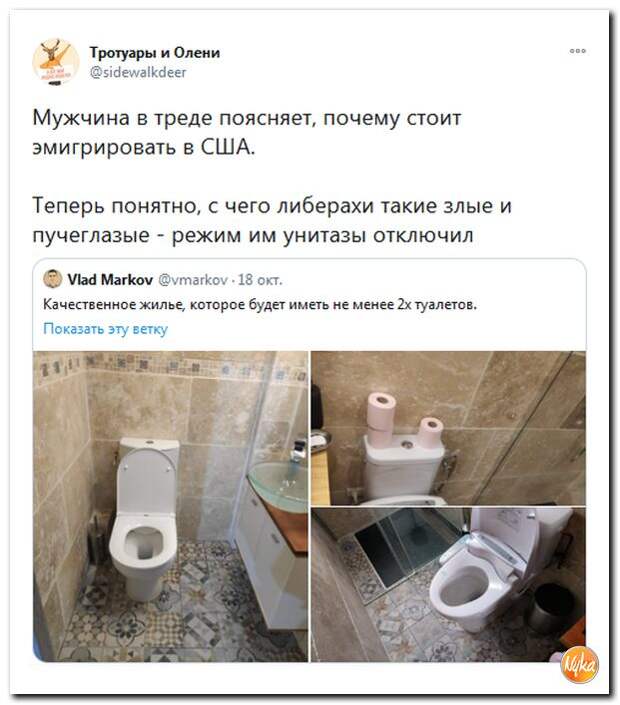Click the orange Nyka watermark badge

coord(580,665)
